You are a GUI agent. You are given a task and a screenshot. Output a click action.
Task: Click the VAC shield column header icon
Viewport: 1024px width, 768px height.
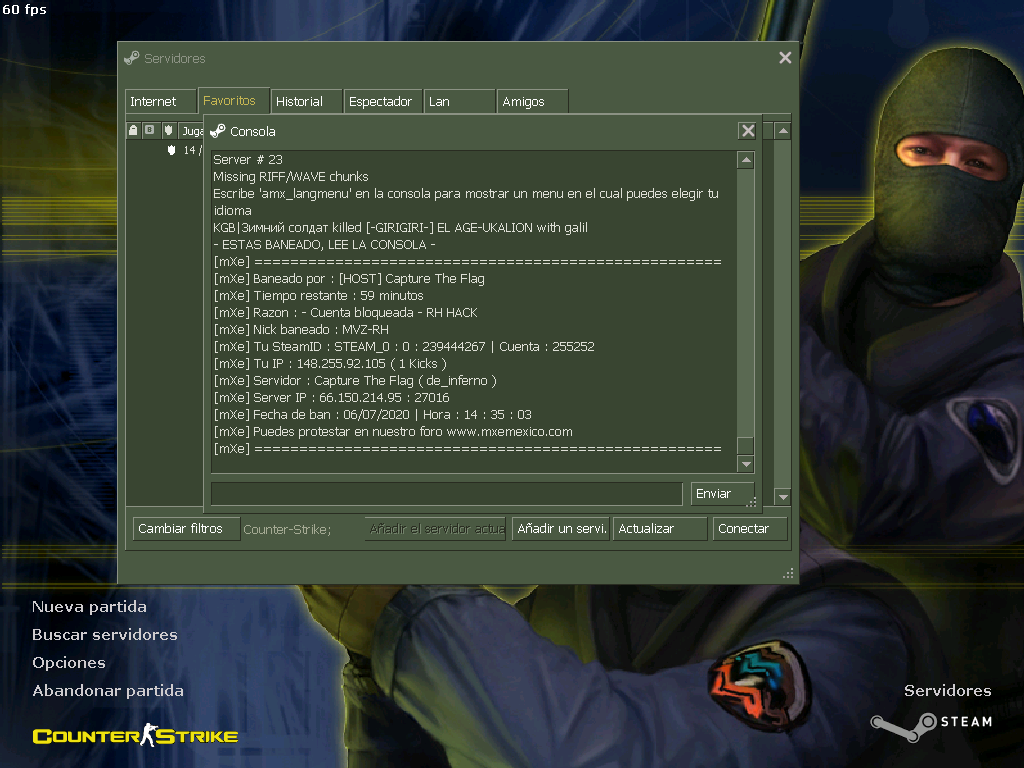pos(168,130)
